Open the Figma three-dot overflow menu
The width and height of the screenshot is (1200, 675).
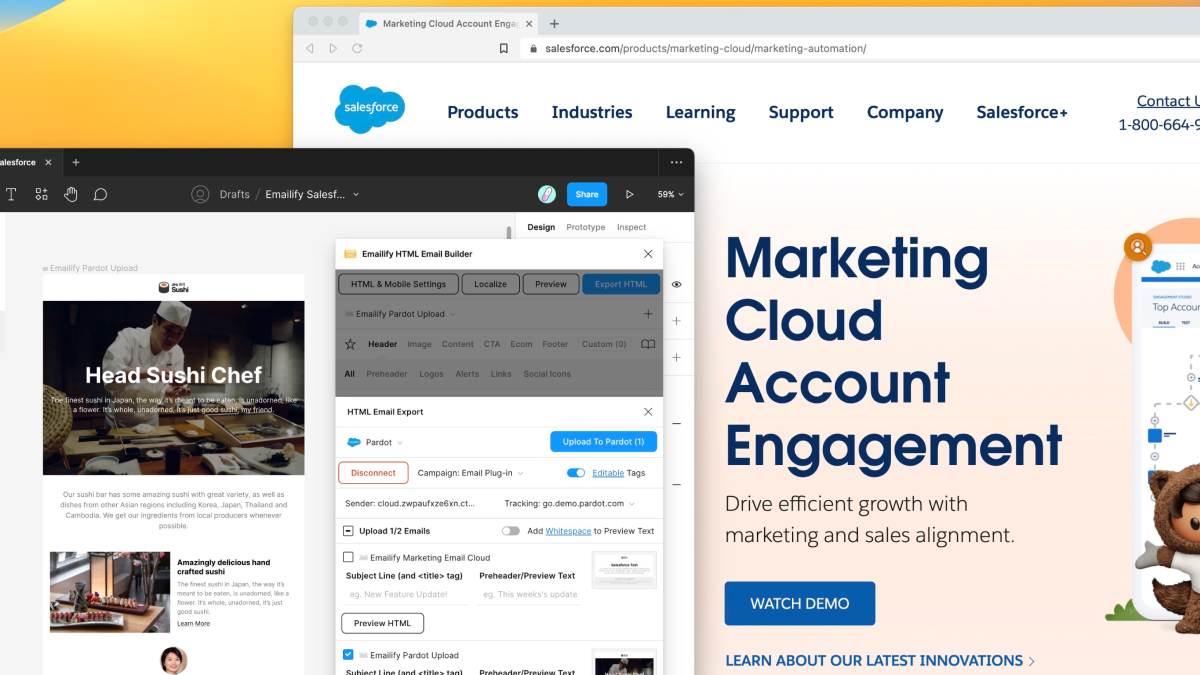677,162
